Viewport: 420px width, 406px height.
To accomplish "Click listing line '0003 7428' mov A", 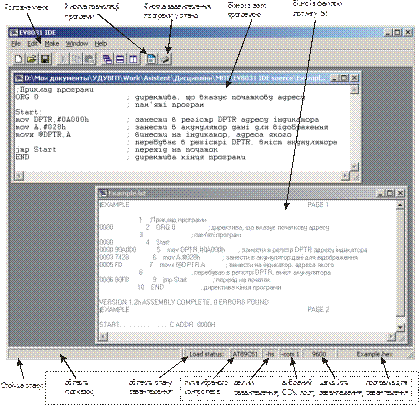I will [x=229, y=257].
